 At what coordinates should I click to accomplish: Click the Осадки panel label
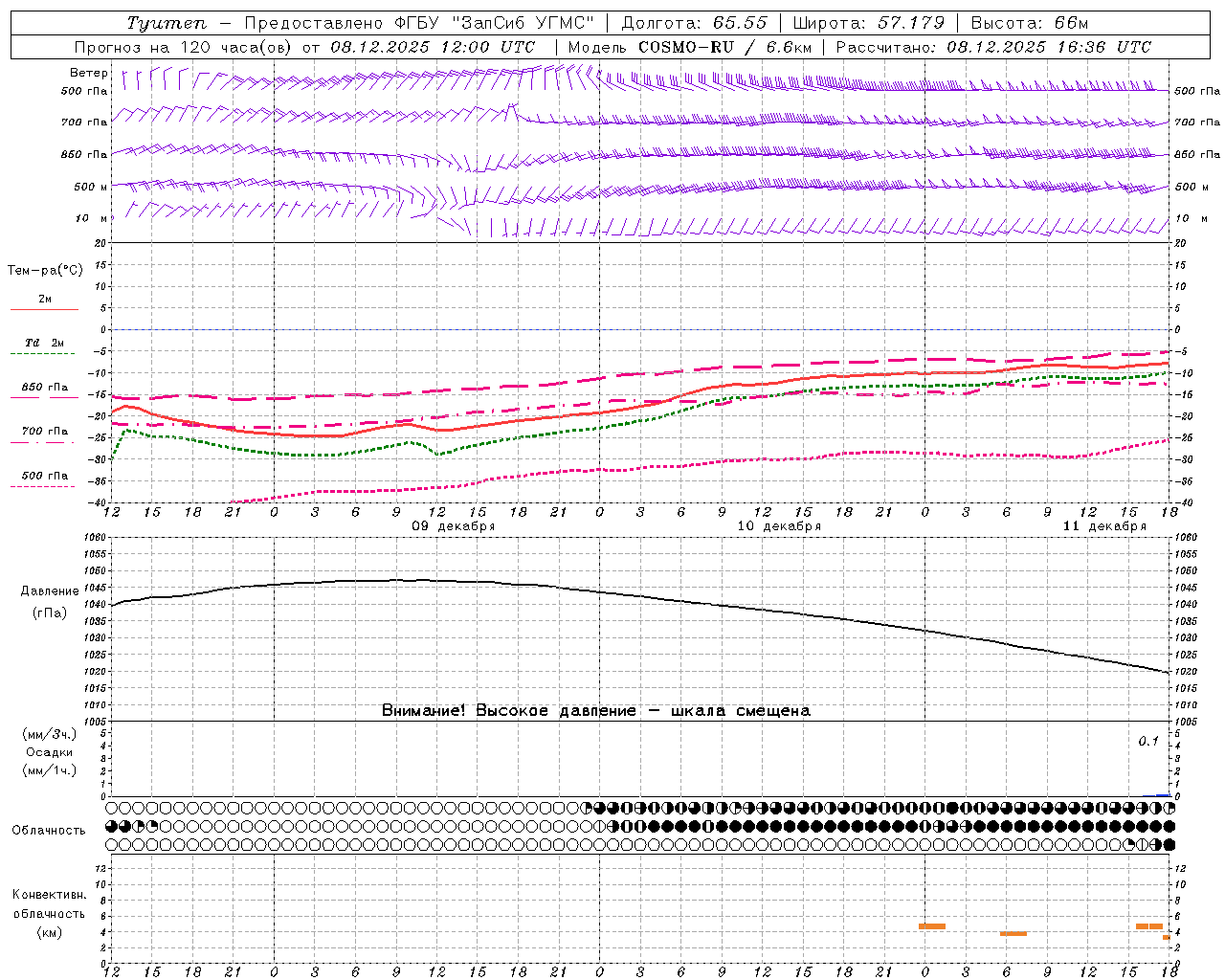[50, 752]
